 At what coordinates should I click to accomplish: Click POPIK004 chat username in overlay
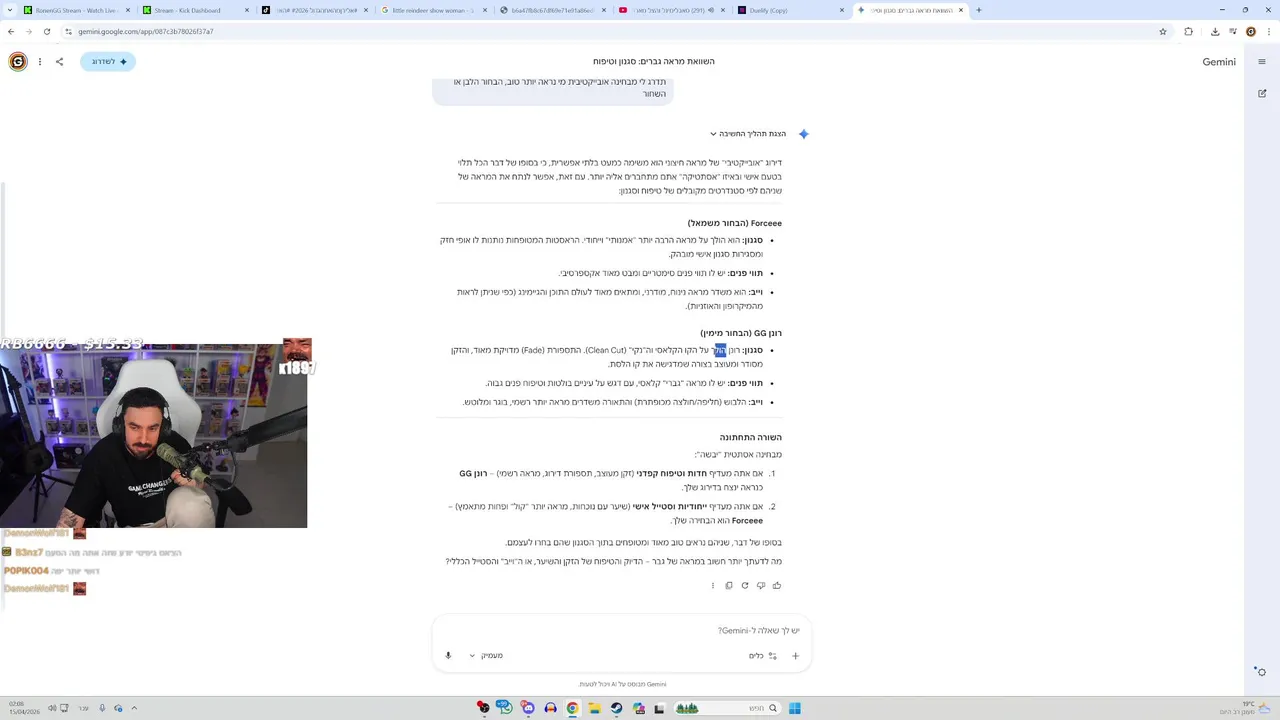26,571
